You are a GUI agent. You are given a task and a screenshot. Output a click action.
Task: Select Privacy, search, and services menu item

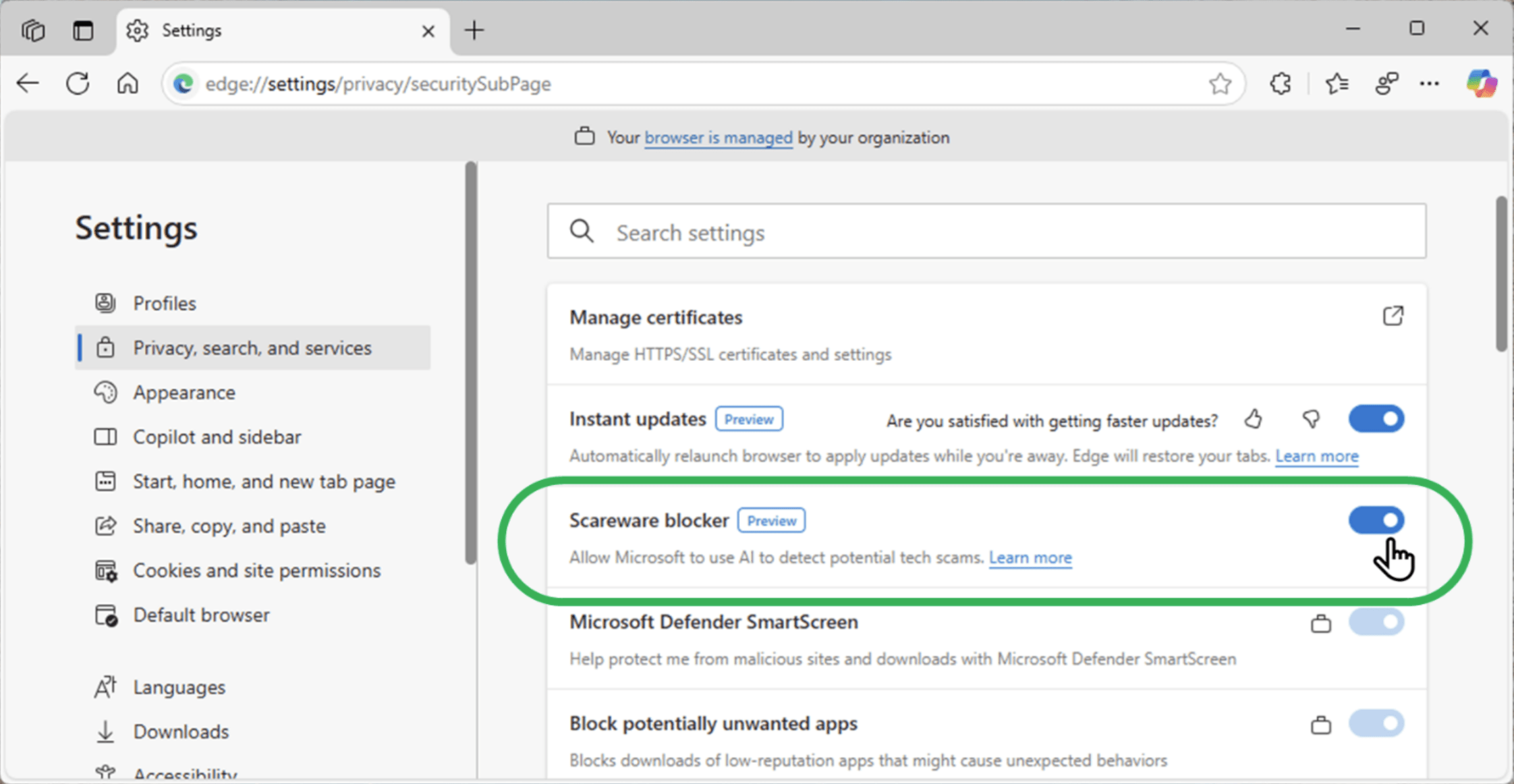point(253,348)
